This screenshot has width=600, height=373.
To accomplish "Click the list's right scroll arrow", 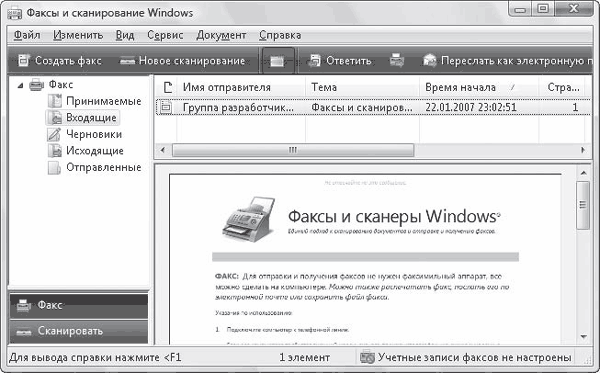I will (x=582, y=150).
